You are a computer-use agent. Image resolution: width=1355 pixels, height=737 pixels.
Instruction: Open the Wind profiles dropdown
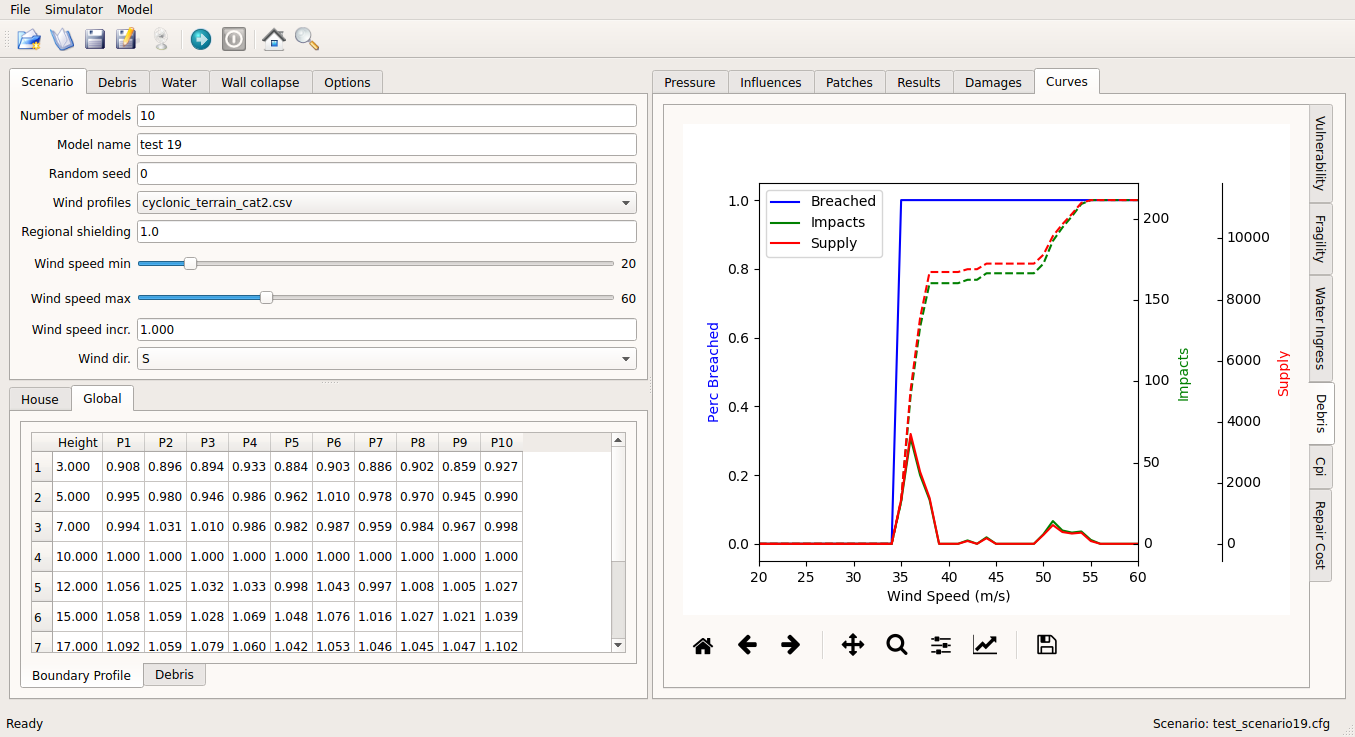[386, 202]
